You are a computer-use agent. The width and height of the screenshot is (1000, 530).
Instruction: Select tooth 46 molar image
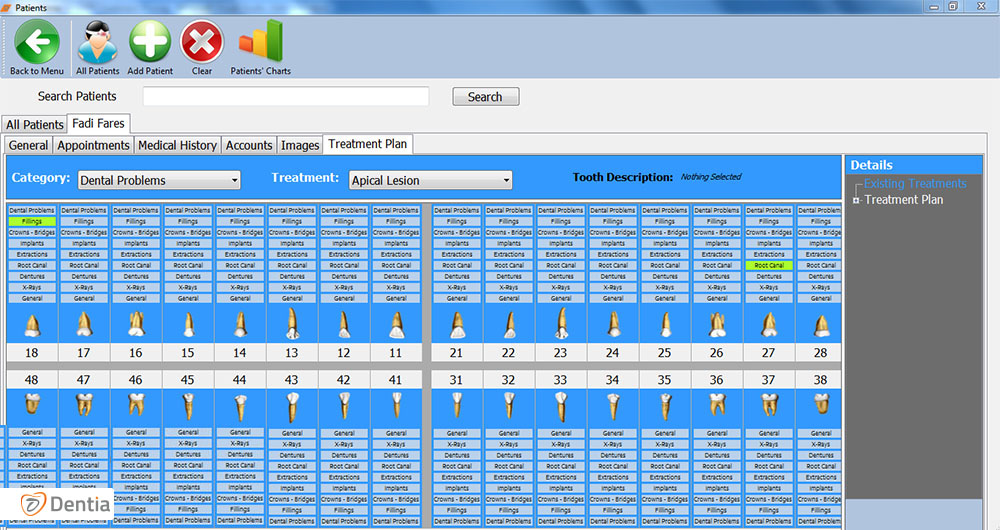(x=136, y=404)
